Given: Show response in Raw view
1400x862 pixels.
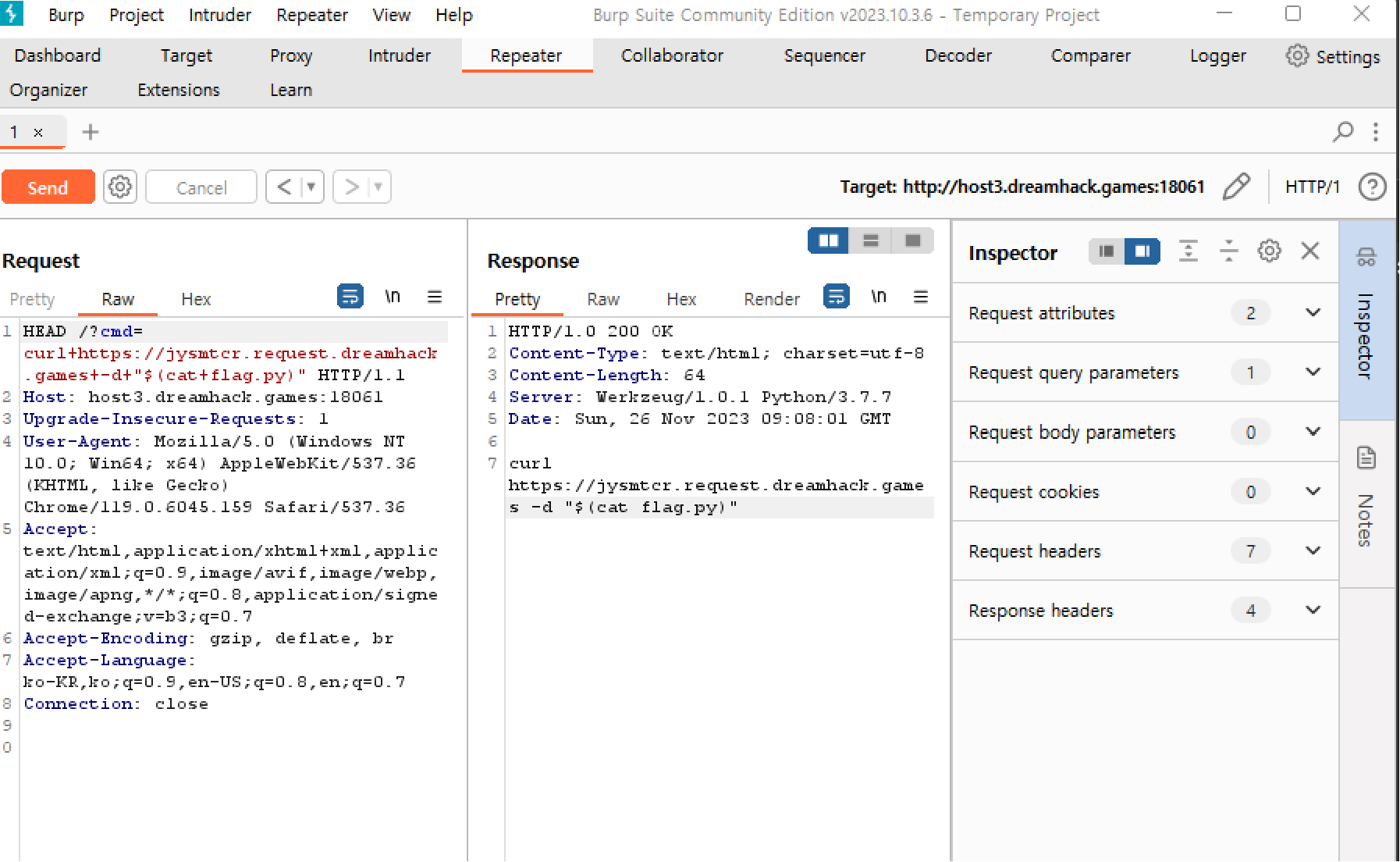Looking at the screenshot, I should [603, 299].
